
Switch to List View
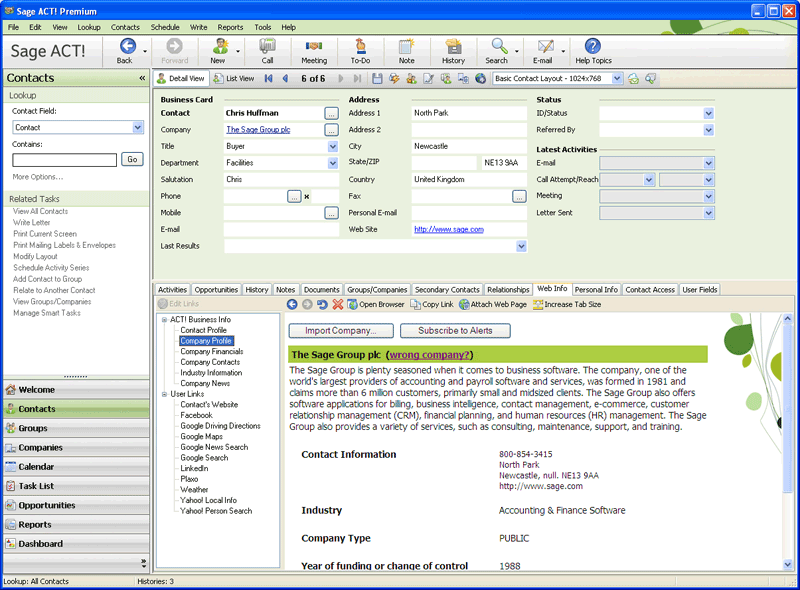234,79
